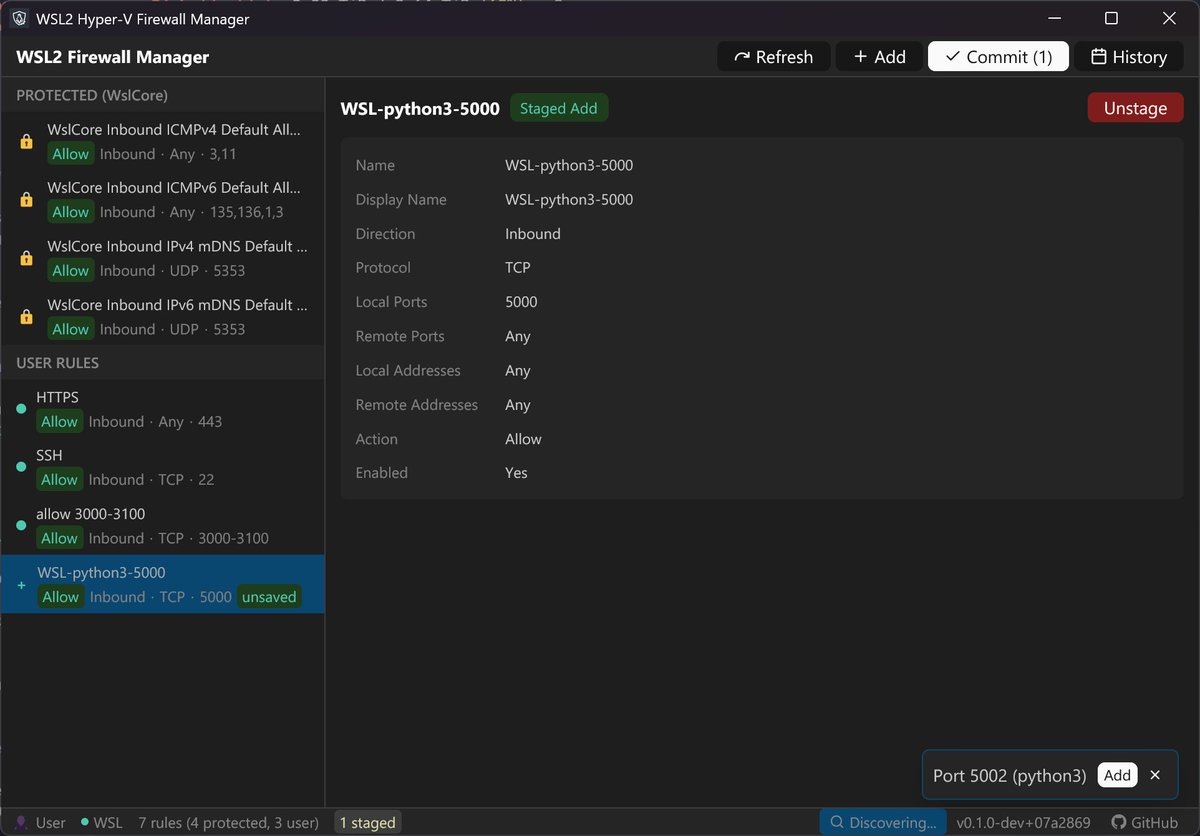The height and width of the screenshot is (836, 1200).
Task: Click the Refresh button
Action: click(774, 57)
